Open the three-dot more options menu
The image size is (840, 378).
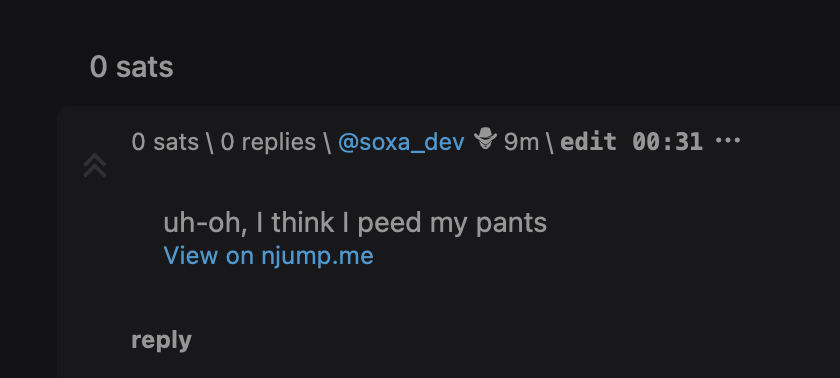click(728, 141)
